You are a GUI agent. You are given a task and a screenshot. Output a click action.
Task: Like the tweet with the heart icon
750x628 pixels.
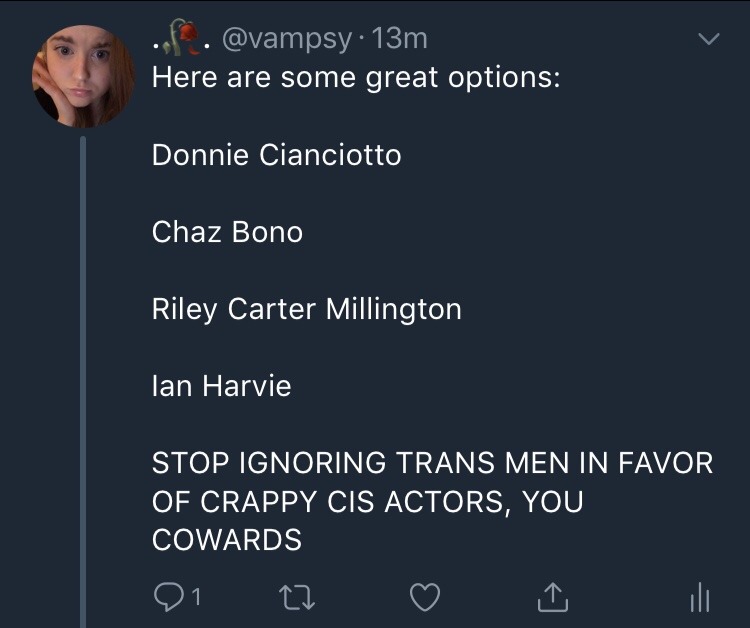pos(426,597)
